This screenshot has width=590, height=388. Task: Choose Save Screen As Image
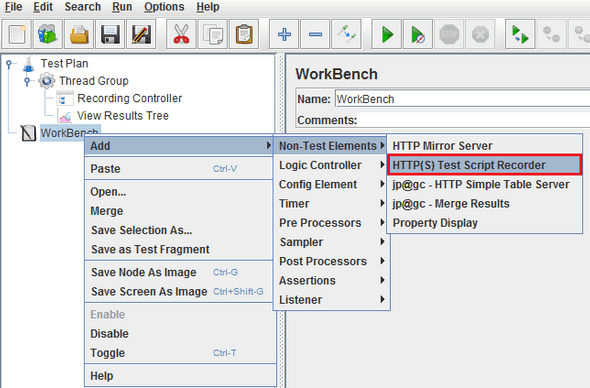[x=180, y=291]
